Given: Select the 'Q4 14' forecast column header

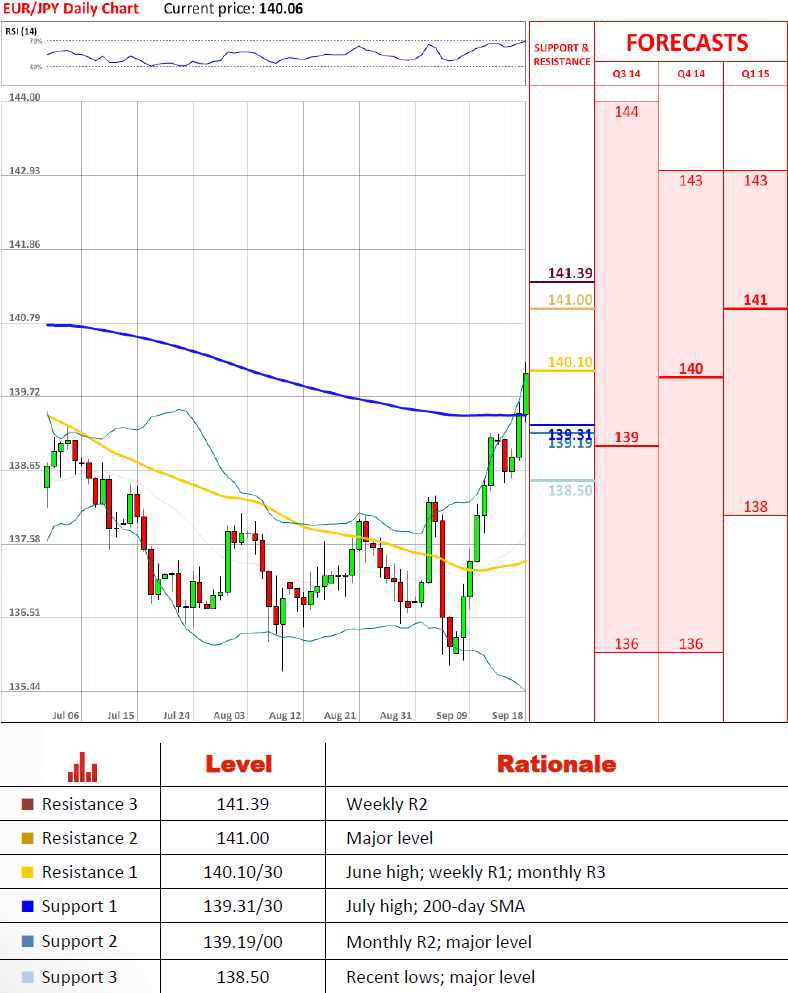Looking at the screenshot, I should tap(691, 73).
